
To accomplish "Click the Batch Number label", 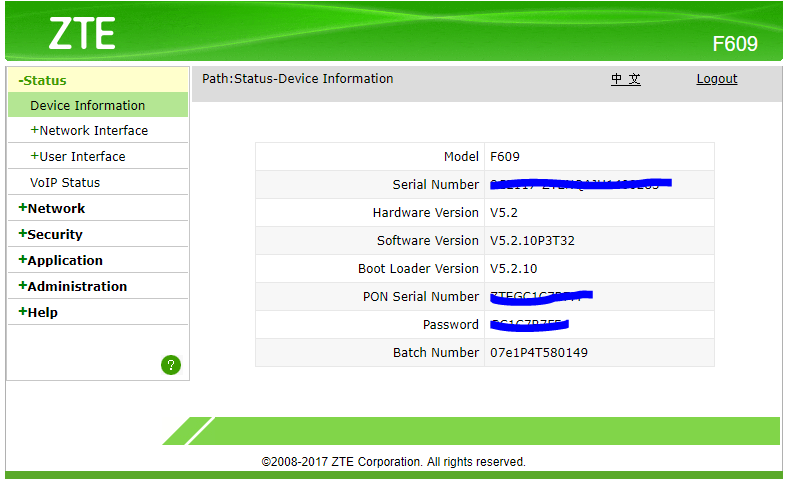I will (436, 353).
